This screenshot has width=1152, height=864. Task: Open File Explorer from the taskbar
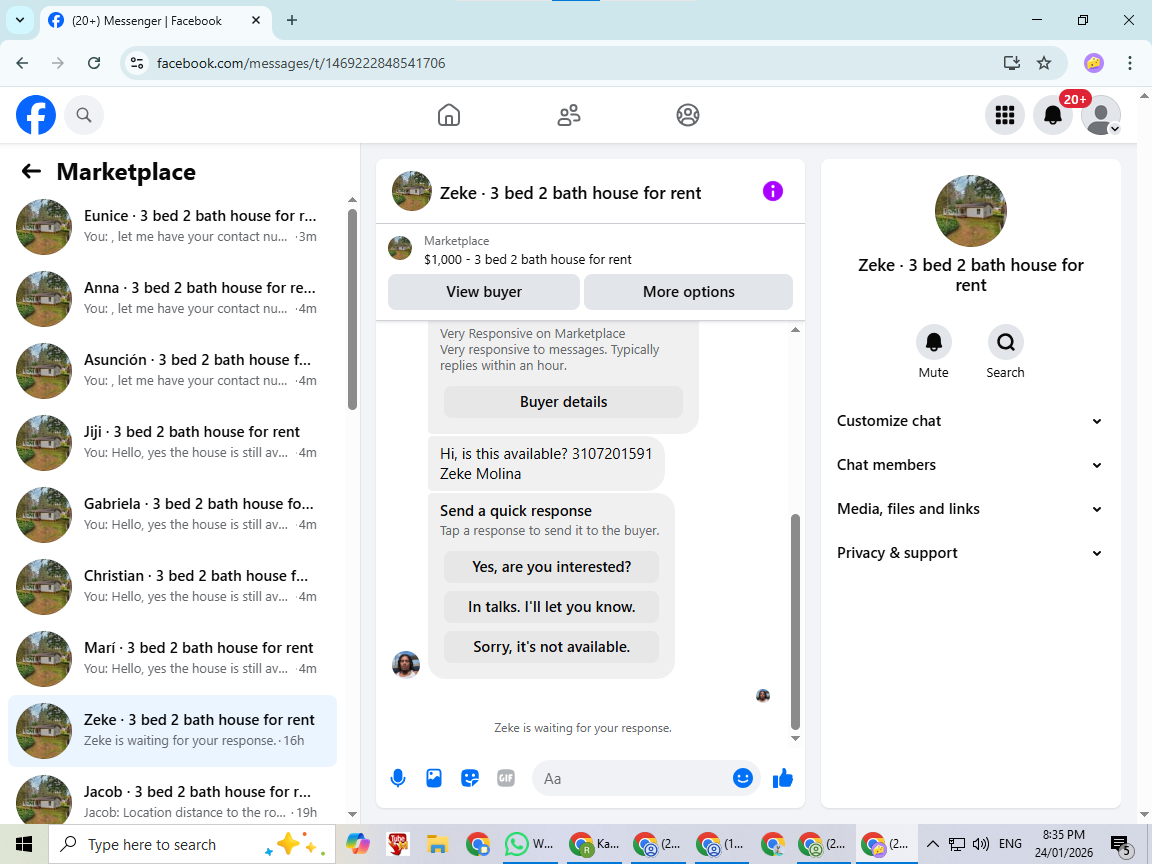click(x=437, y=844)
